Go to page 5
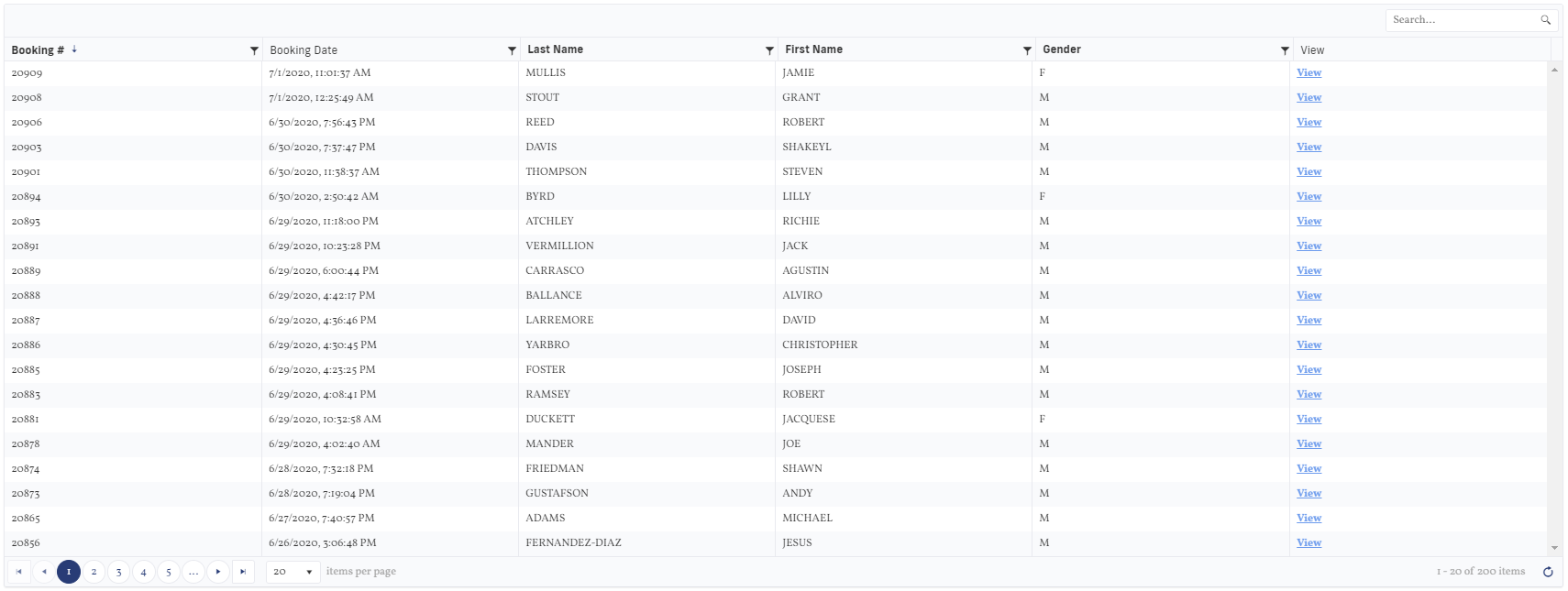1568x591 pixels. tap(169, 572)
